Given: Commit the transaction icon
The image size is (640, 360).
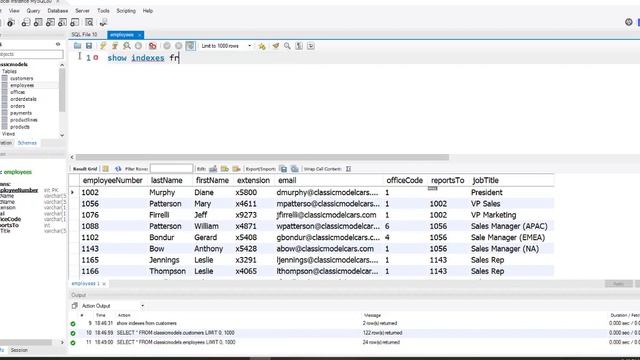Looking at the screenshot, I should [x=167, y=46].
